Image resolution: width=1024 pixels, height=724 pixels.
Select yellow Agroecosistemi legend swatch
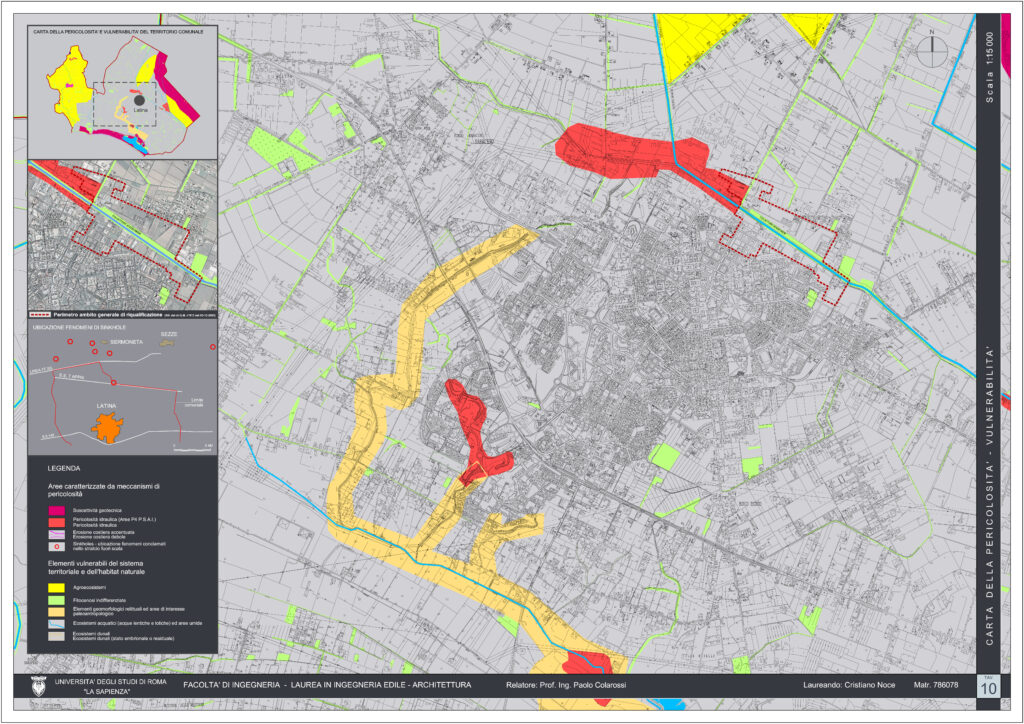coord(56,588)
